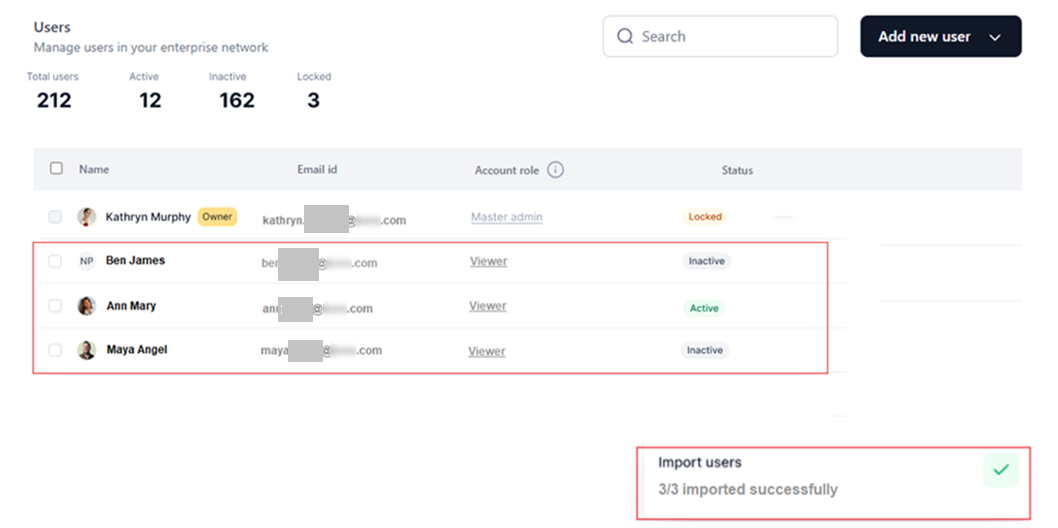Screen dimensions: 1058x528
Task: Click Kathryn Murphy's profile avatar
Action: pos(87,217)
